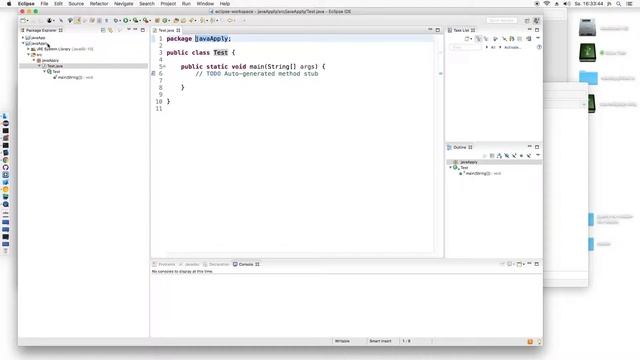
Task: Expand the JRE System Library node
Action: point(28,49)
